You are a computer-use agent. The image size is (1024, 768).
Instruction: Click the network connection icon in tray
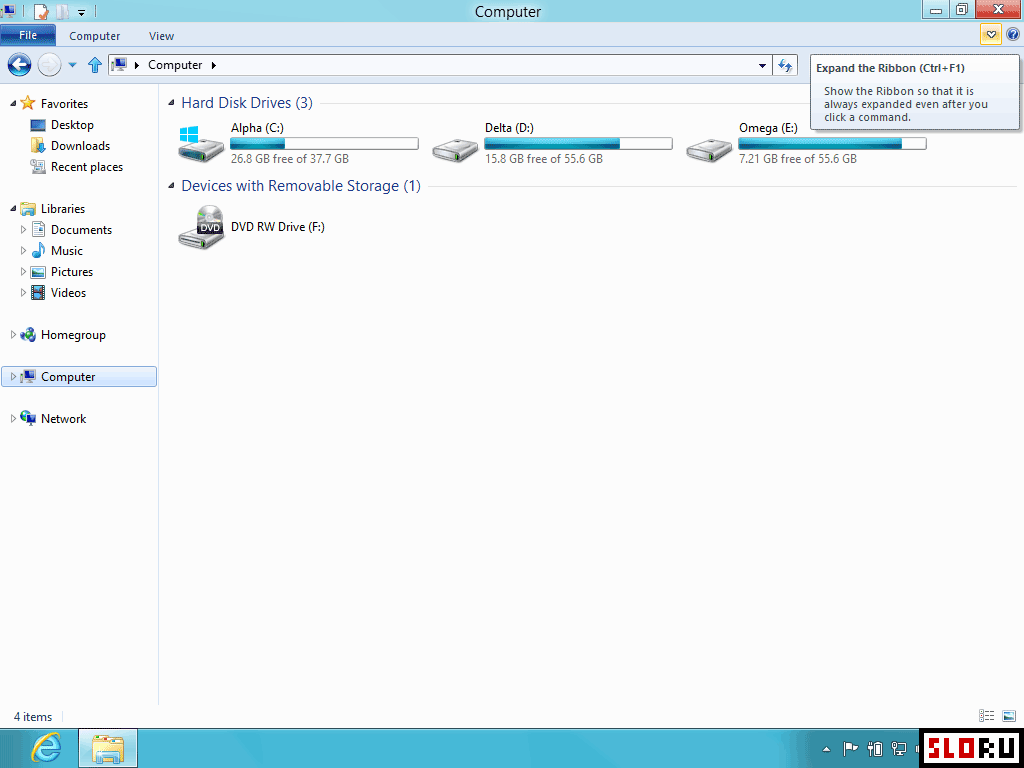pos(899,748)
